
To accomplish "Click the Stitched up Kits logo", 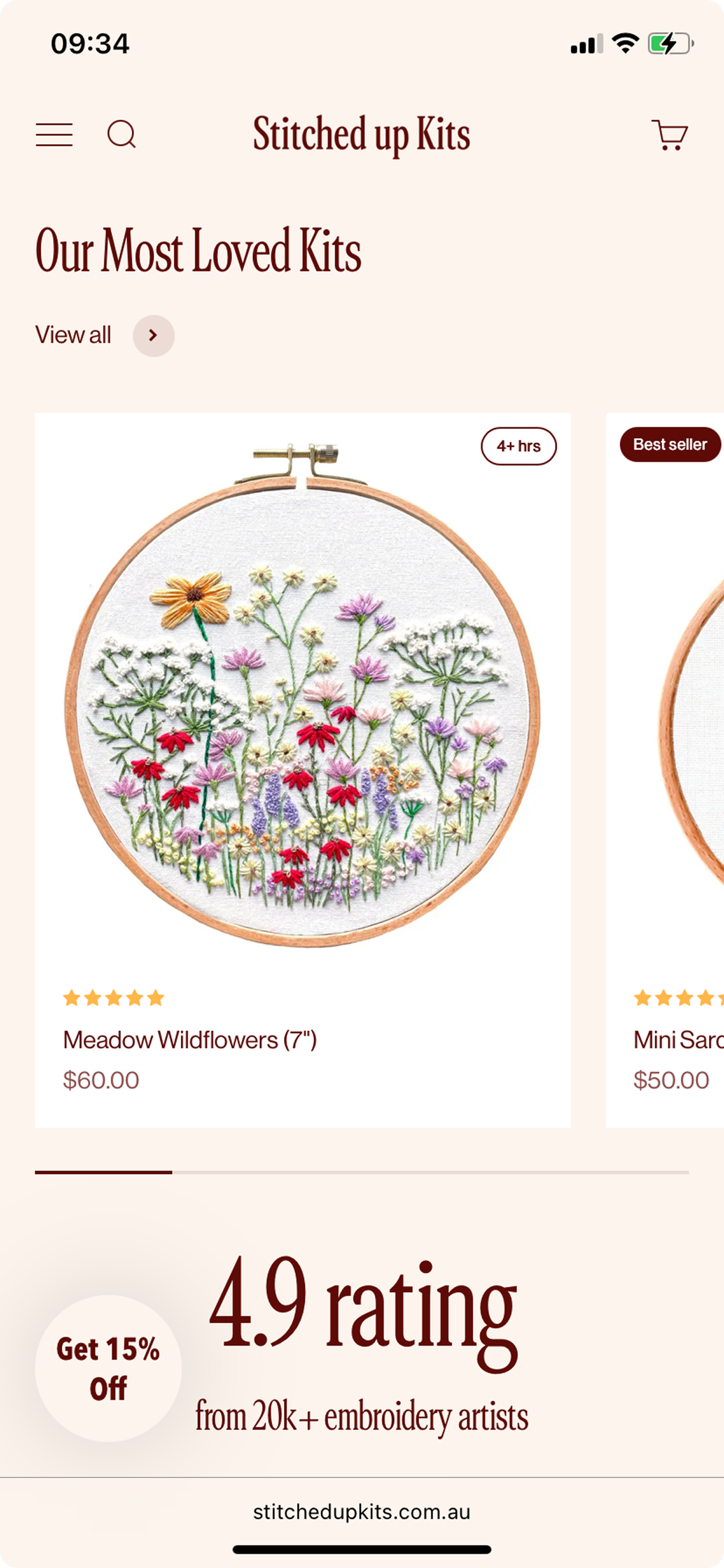I will 361,134.
